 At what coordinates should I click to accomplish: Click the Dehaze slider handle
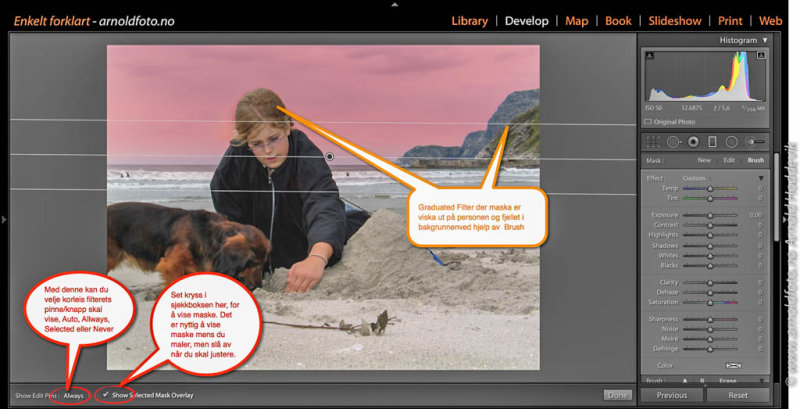click(710, 293)
